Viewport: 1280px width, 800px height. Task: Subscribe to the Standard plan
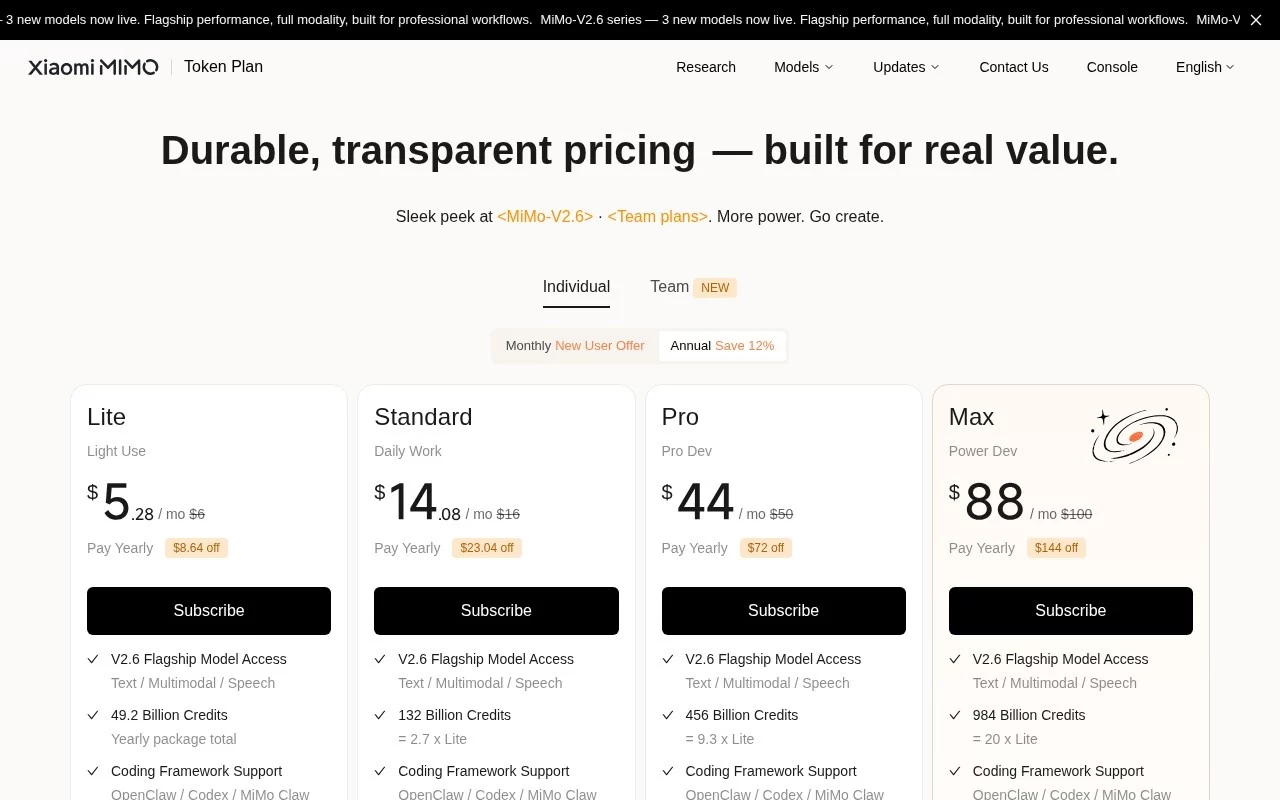[496, 611]
